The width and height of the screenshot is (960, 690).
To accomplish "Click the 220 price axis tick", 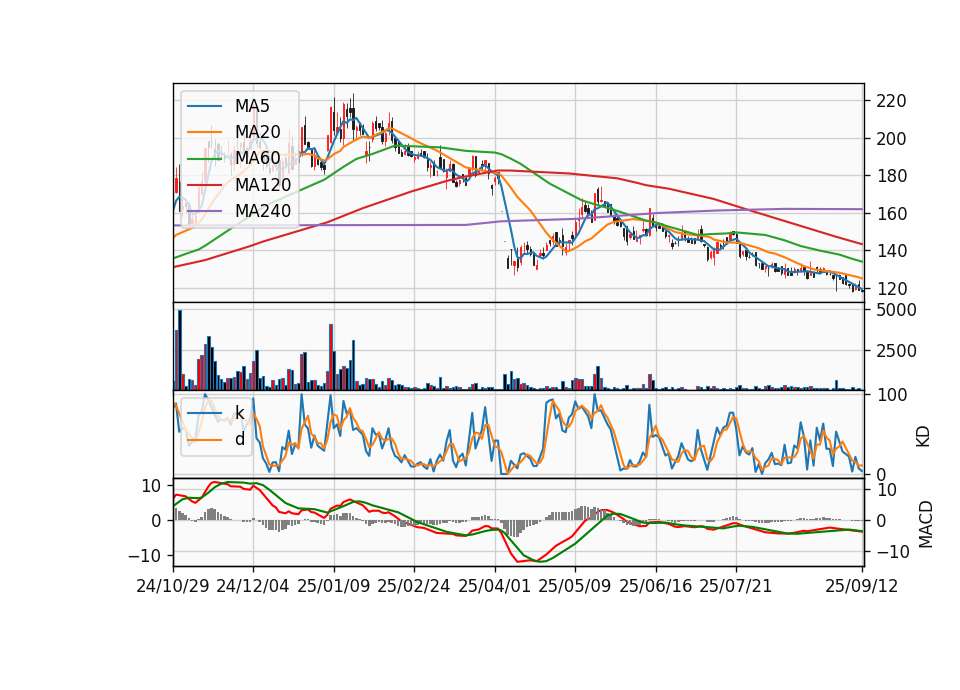I will (891, 101).
